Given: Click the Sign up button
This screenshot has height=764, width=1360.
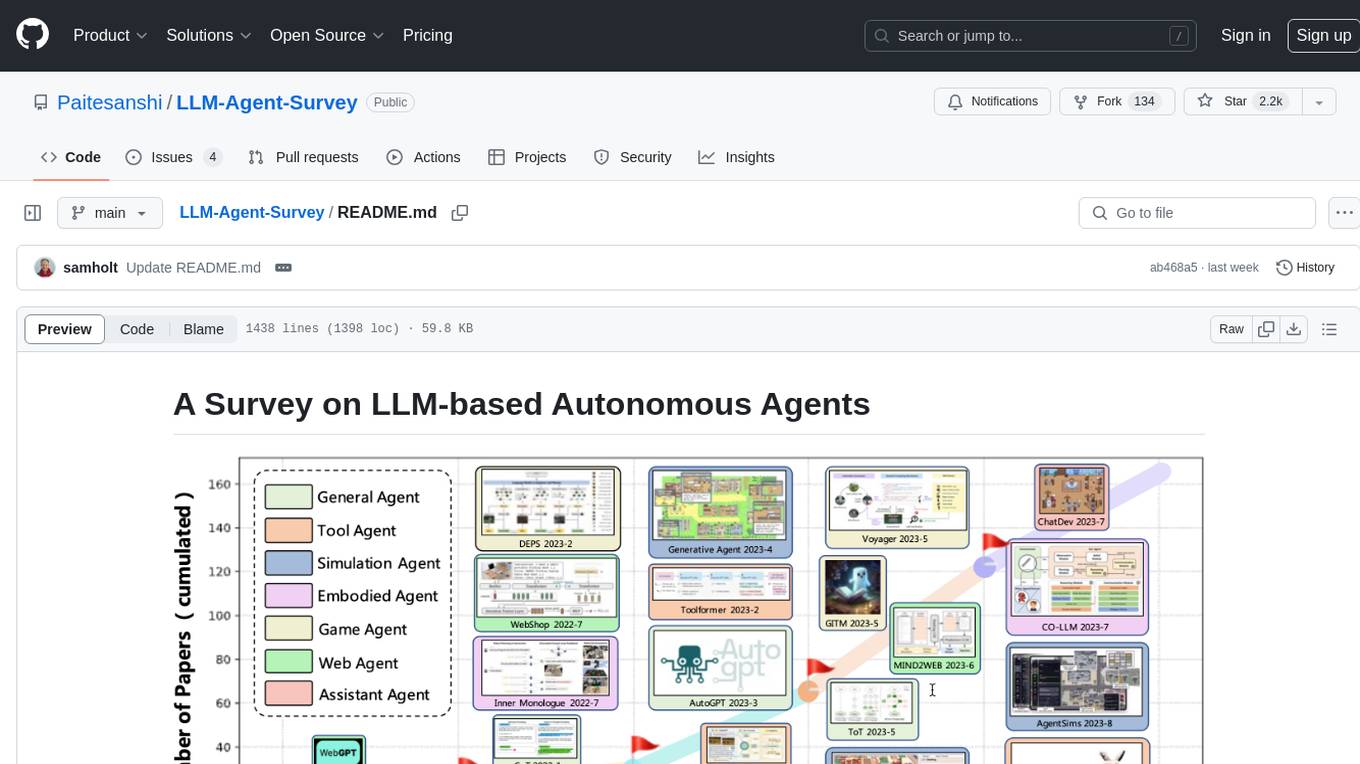Looking at the screenshot, I should coord(1323,35).
